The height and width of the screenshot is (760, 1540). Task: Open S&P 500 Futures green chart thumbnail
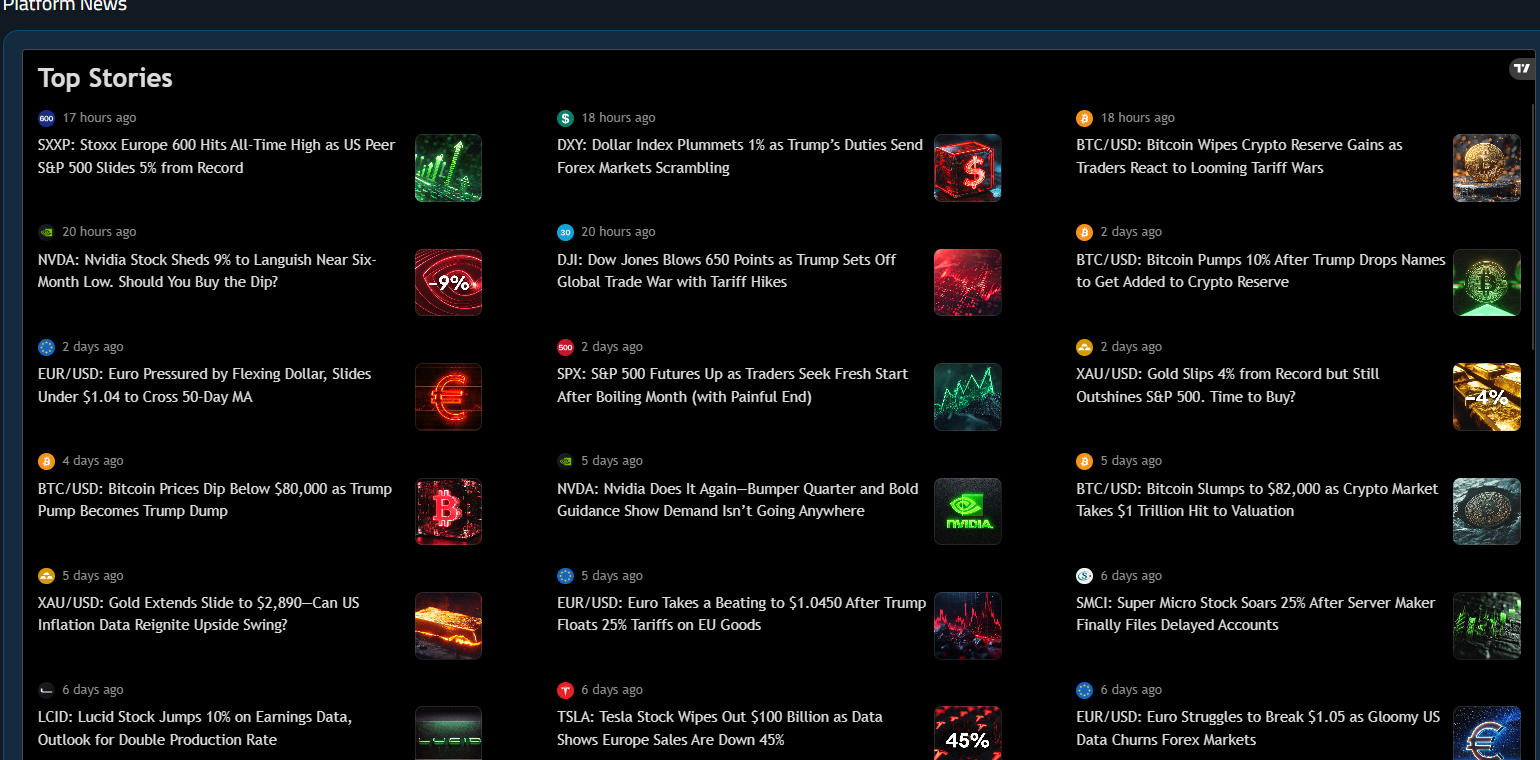[x=967, y=397]
